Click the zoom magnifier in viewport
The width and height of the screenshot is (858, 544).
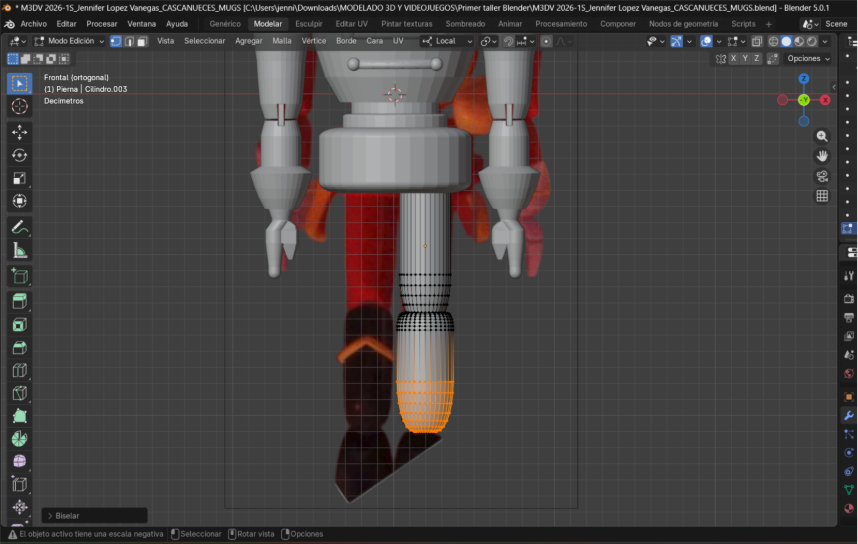pyautogui.click(x=822, y=136)
